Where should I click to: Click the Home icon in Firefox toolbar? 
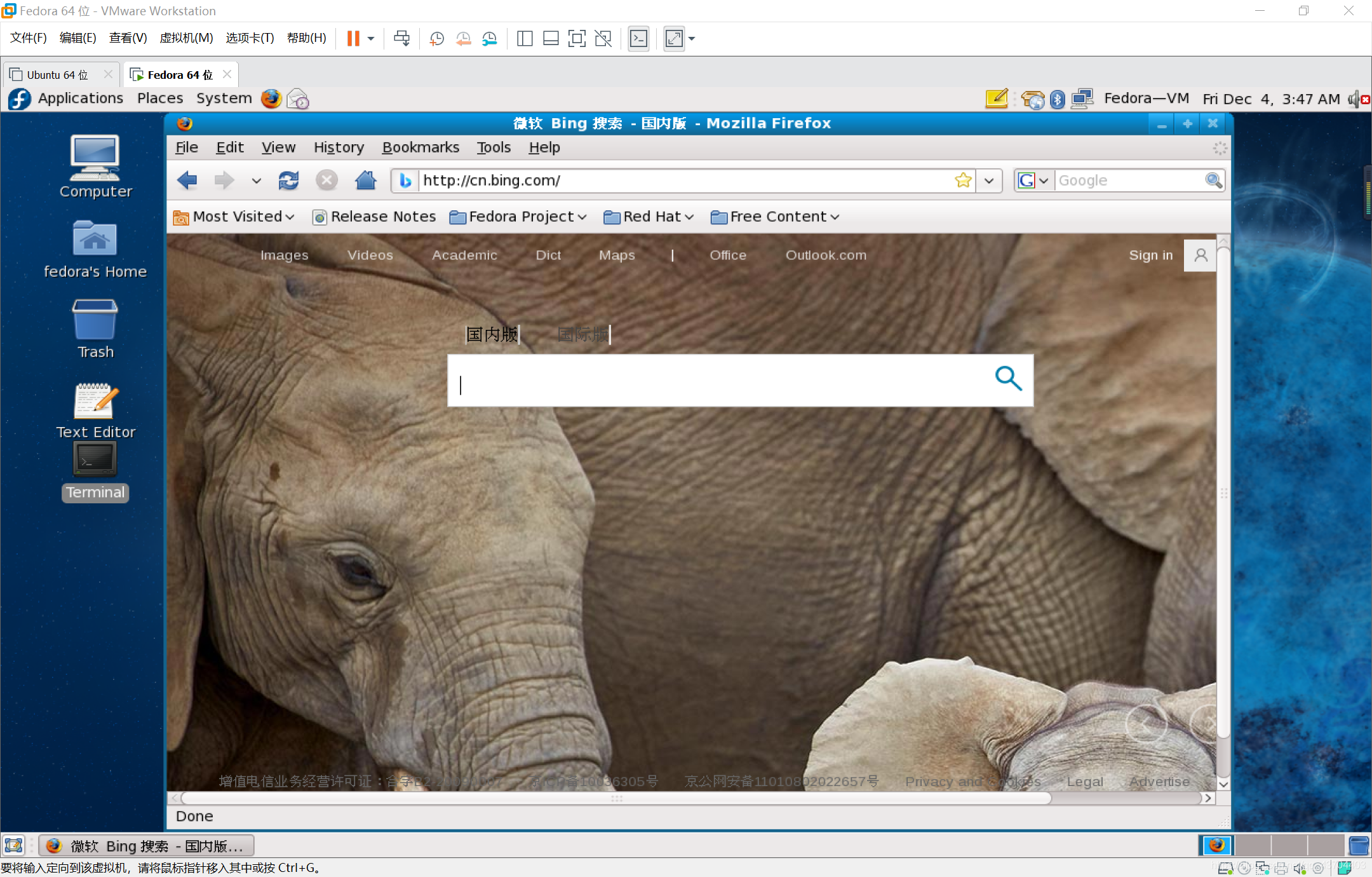365,180
